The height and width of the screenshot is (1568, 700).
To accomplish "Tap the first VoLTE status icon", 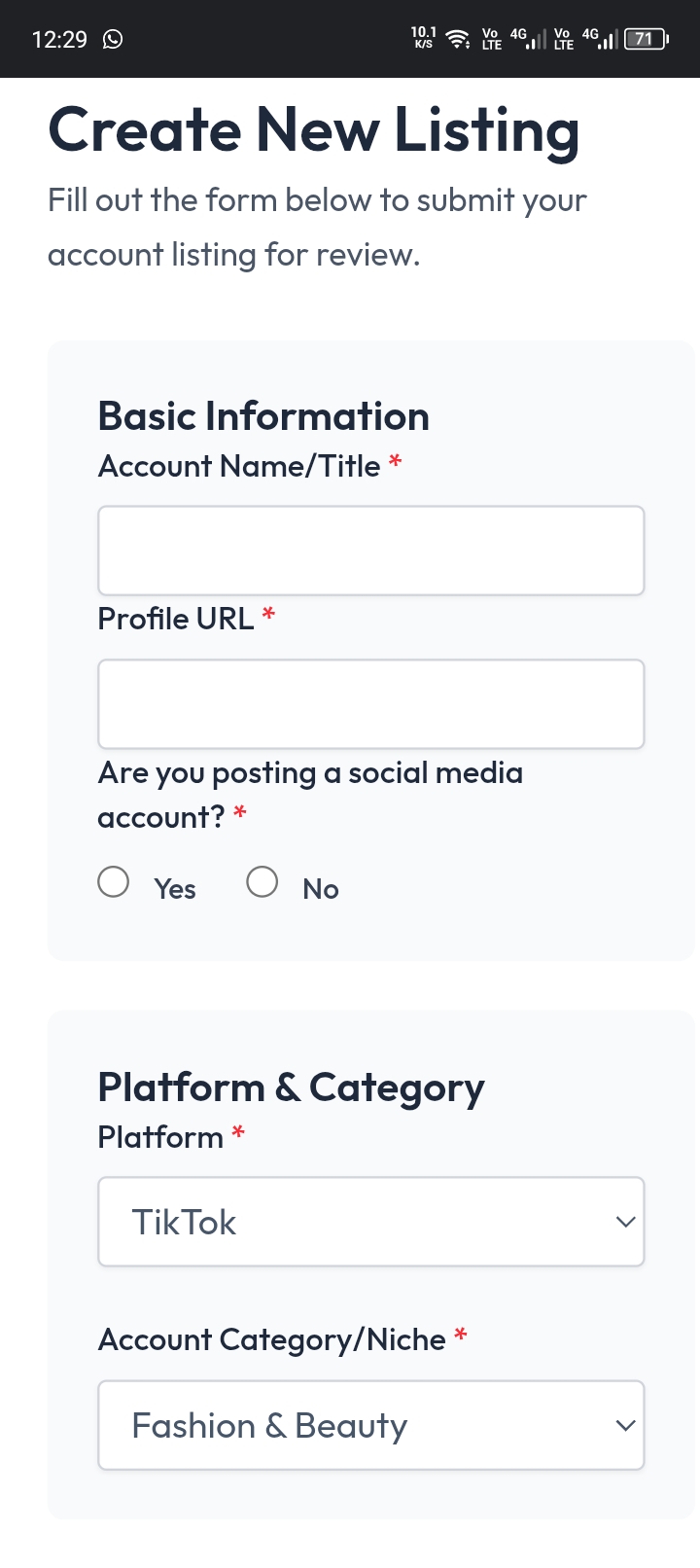I will (x=491, y=39).
